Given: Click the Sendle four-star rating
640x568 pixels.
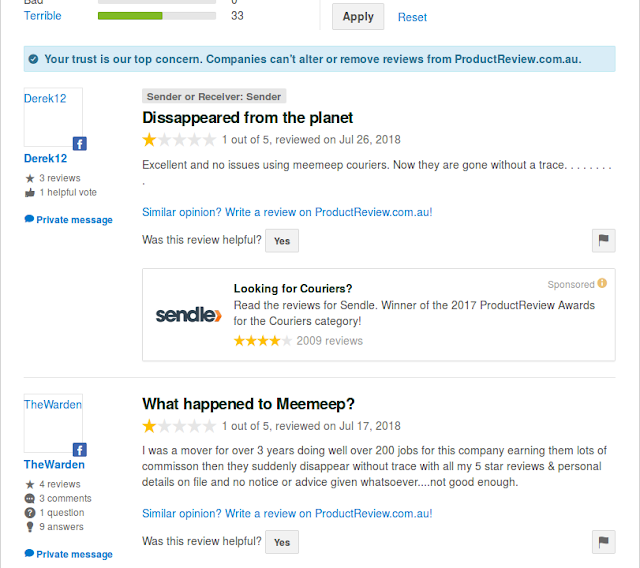Looking at the screenshot, I should point(263,341).
